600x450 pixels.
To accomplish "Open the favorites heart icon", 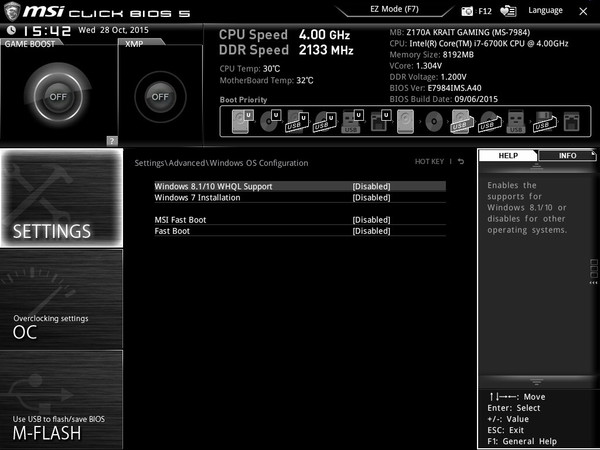I will click(x=508, y=11).
